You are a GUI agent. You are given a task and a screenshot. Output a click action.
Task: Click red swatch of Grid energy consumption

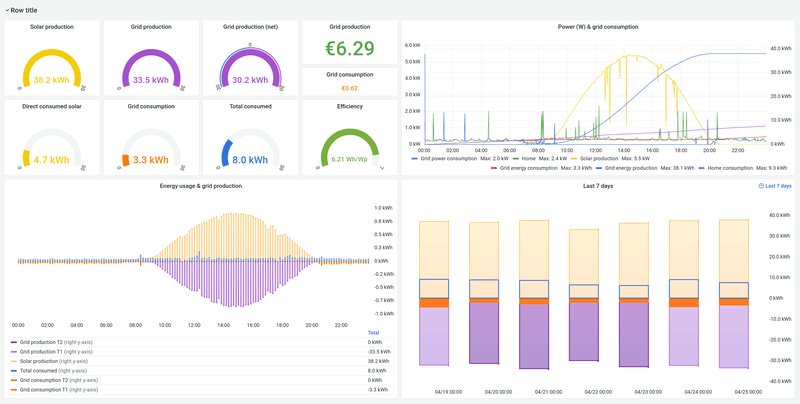tap(494, 168)
